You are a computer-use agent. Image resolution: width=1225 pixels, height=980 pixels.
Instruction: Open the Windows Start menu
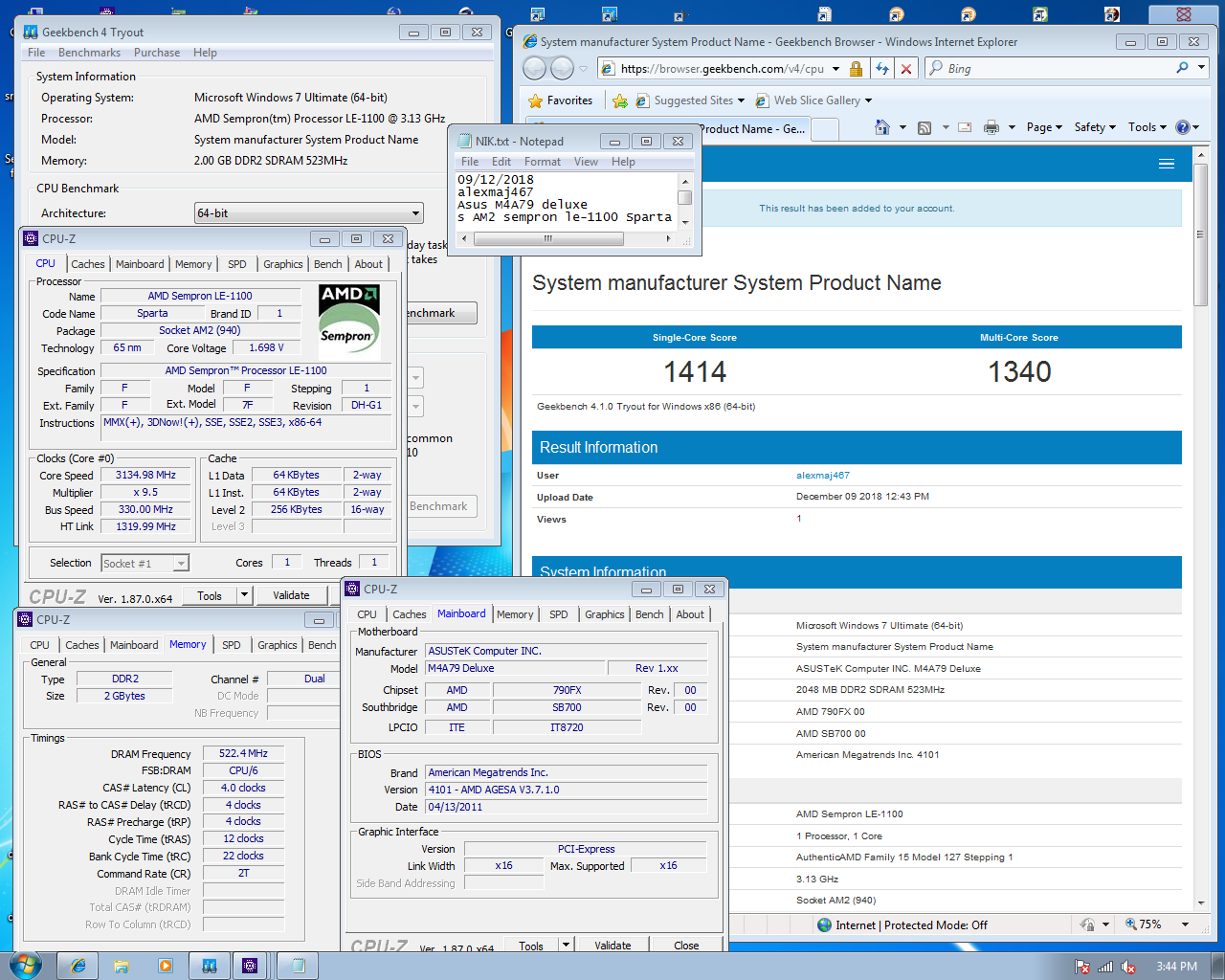point(25,965)
